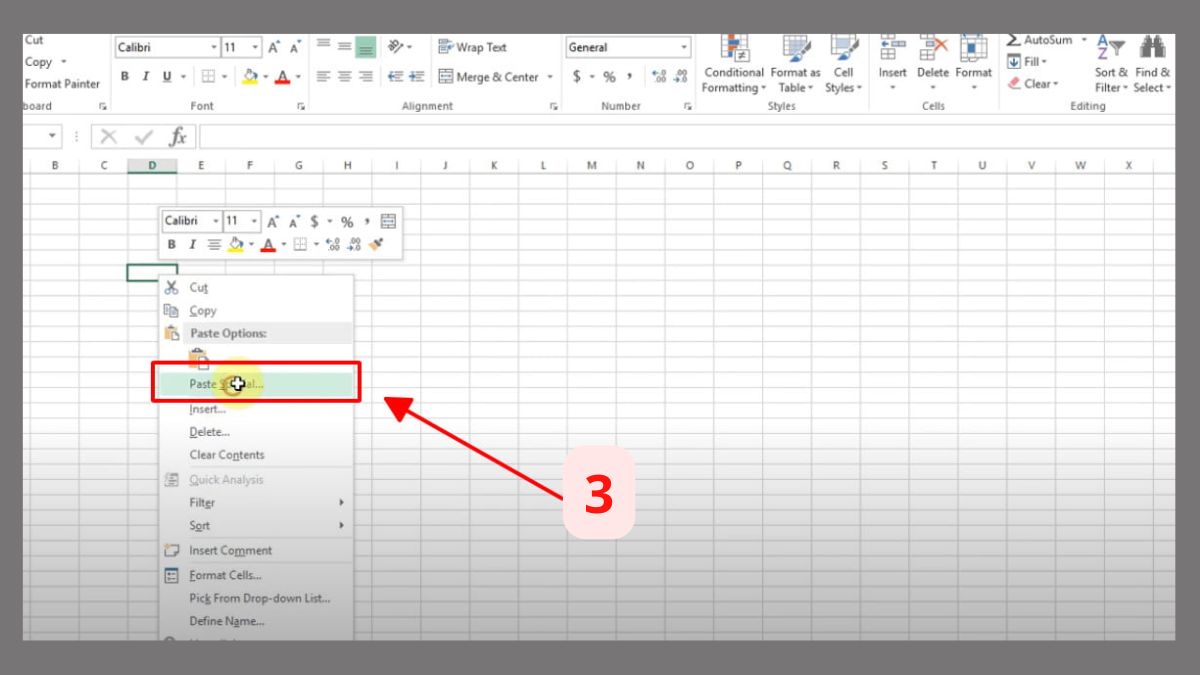Select the column D header
Image resolution: width=1200 pixels, height=675 pixels.
coord(151,164)
